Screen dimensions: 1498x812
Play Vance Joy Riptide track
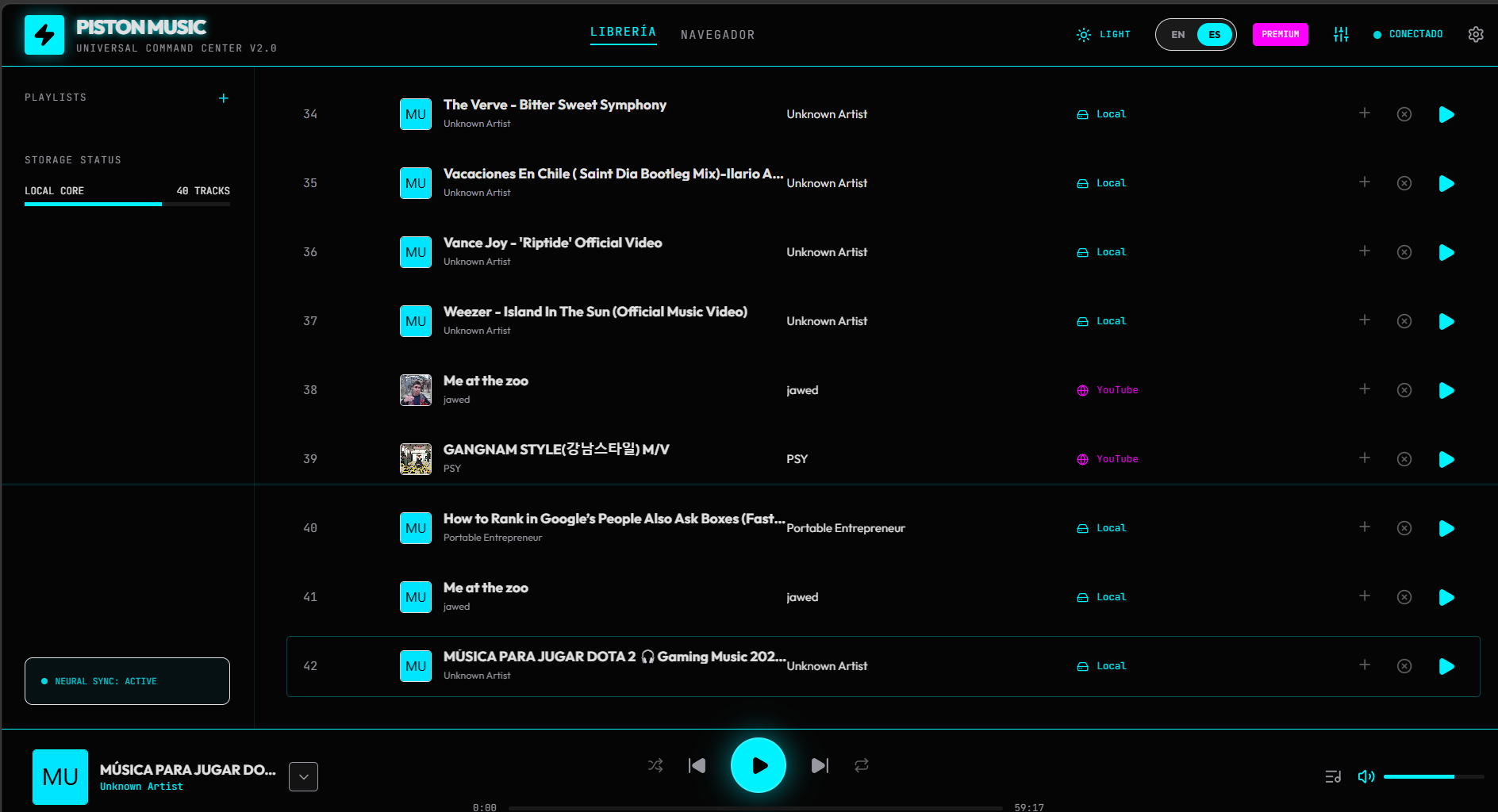[1446, 252]
